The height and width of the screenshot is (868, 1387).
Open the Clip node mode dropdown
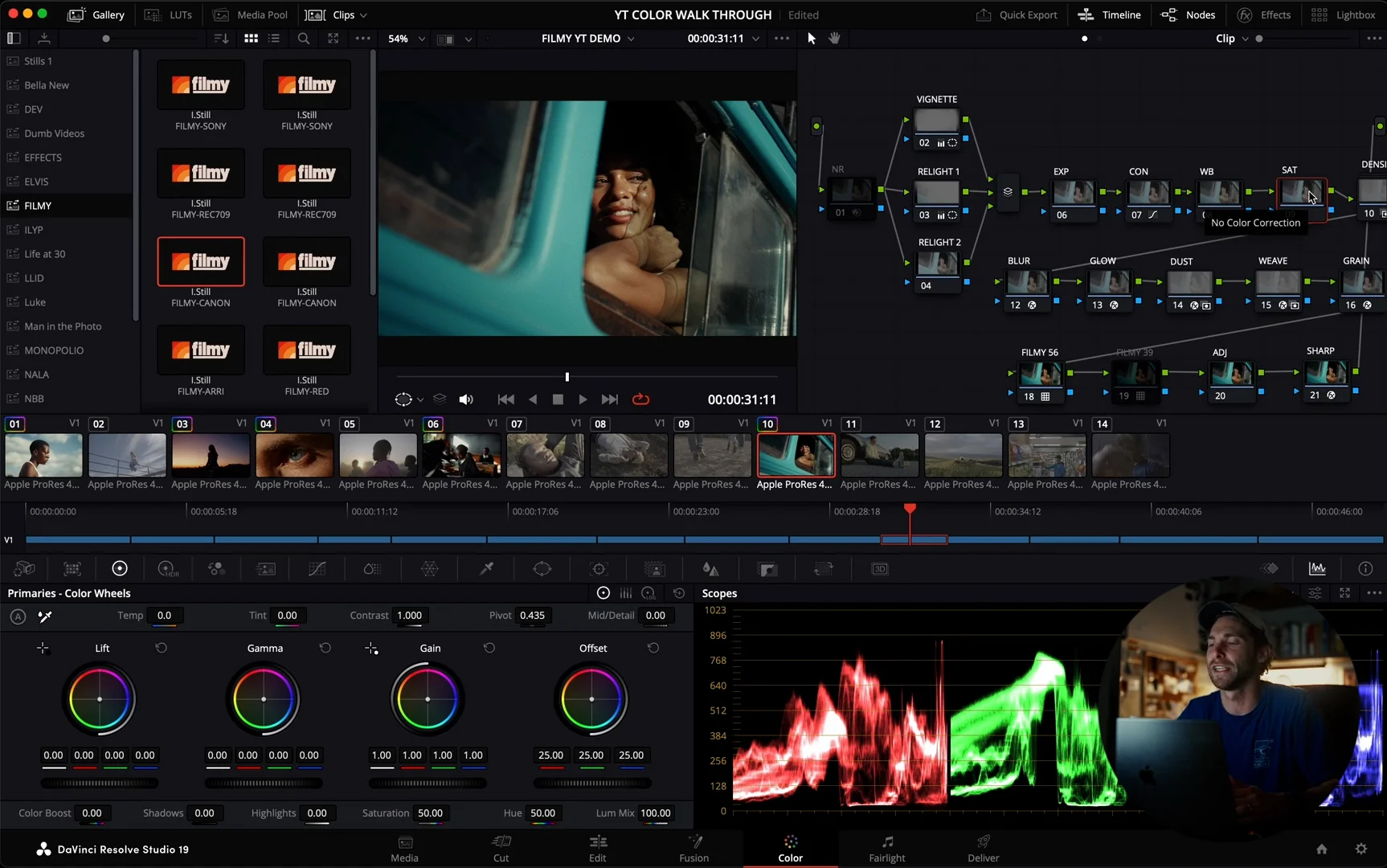tap(1232, 39)
